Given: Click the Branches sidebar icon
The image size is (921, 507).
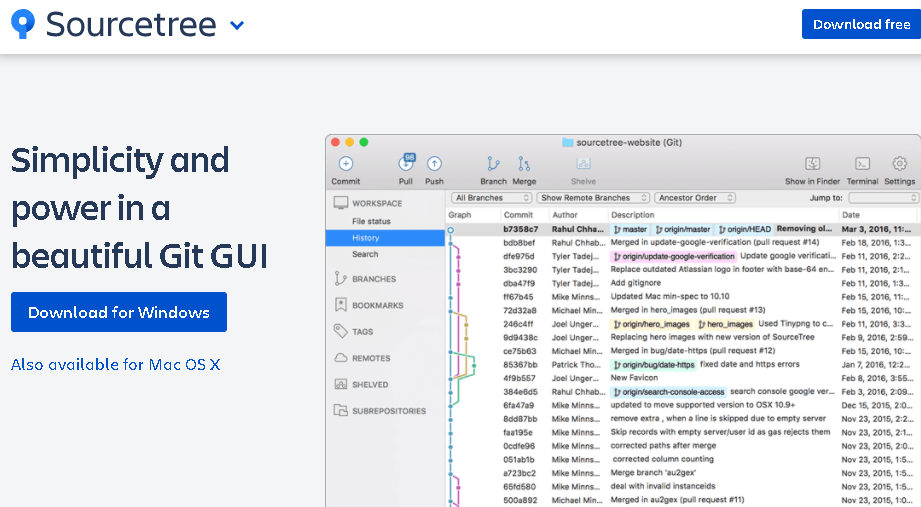Looking at the screenshot, I should 340,278.
